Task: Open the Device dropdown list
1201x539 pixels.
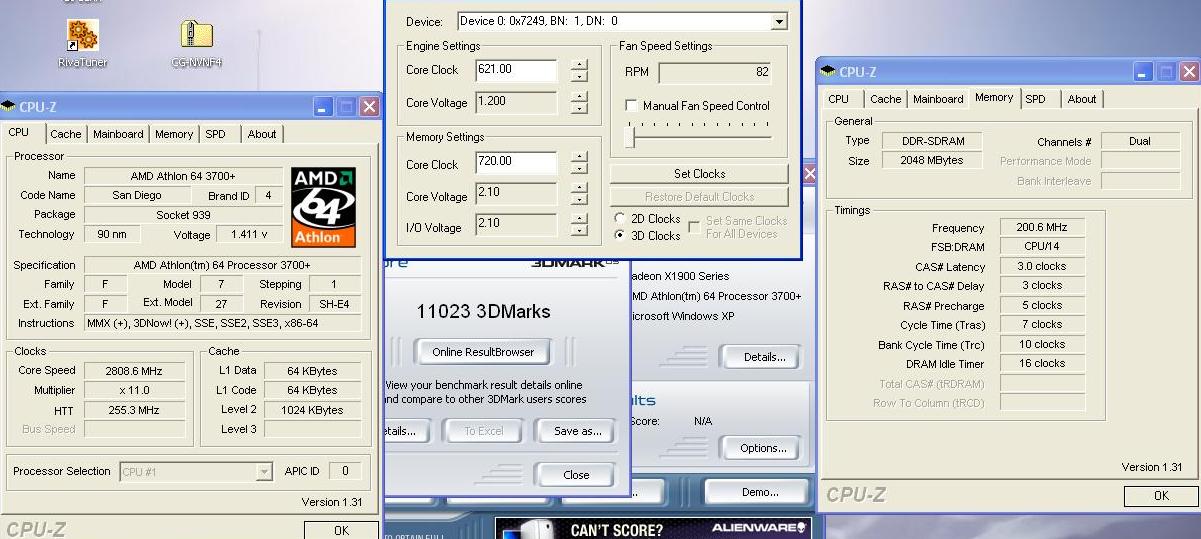Action: 779,21
